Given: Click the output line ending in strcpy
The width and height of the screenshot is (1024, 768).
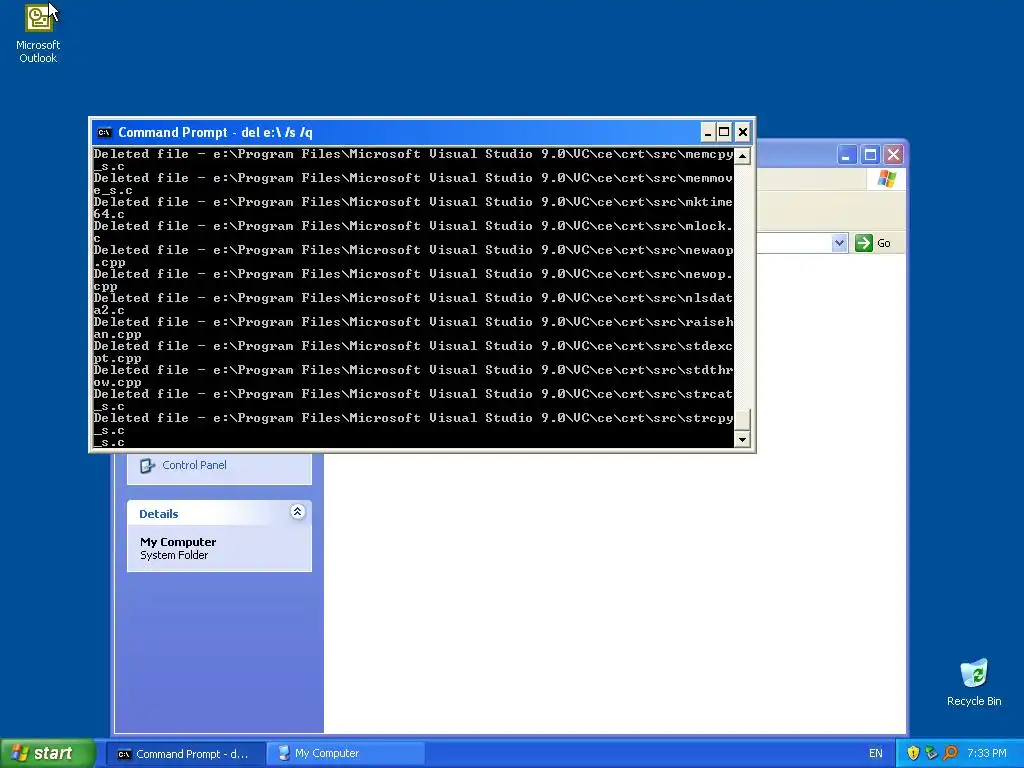Looking at the screenshot, I should (x=413, y=418).
